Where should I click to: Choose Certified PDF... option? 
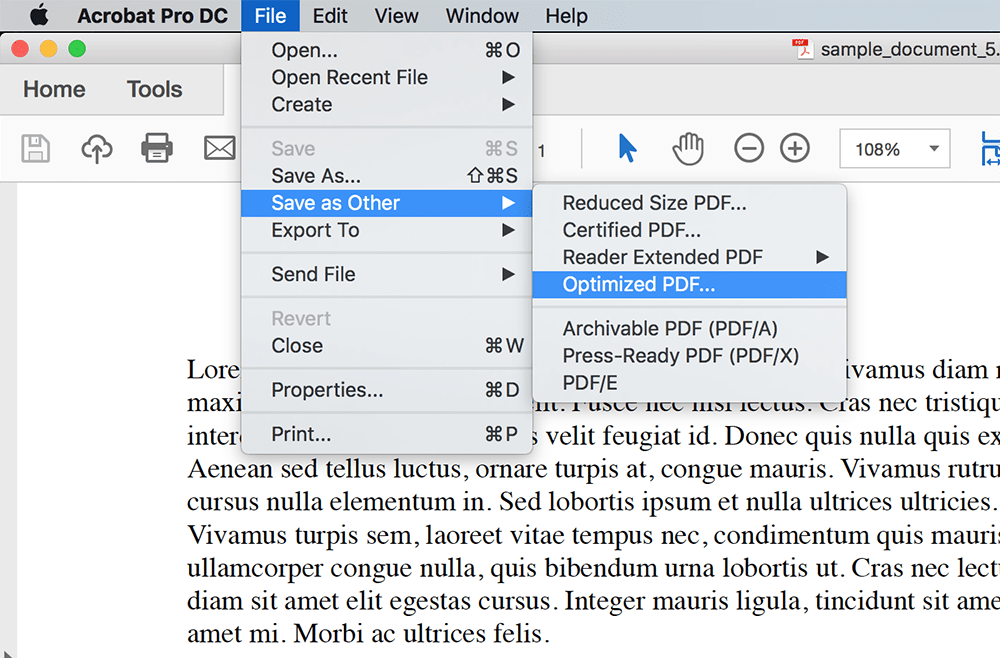pos(689,230)
